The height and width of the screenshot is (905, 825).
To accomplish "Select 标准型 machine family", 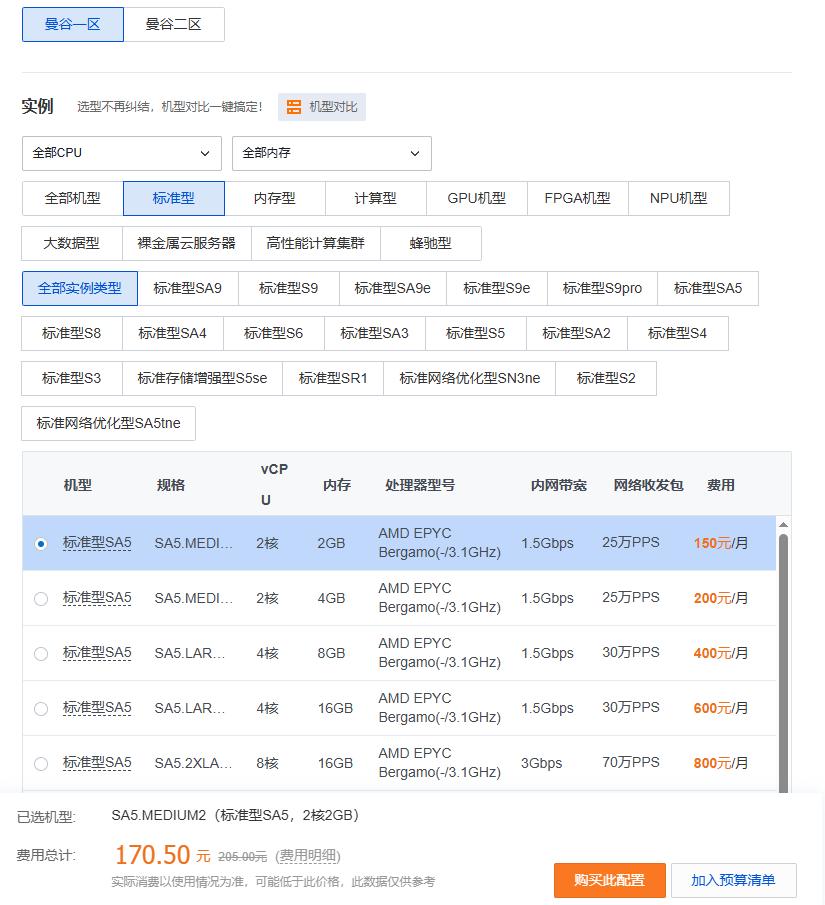I will [x=174, y=198].
